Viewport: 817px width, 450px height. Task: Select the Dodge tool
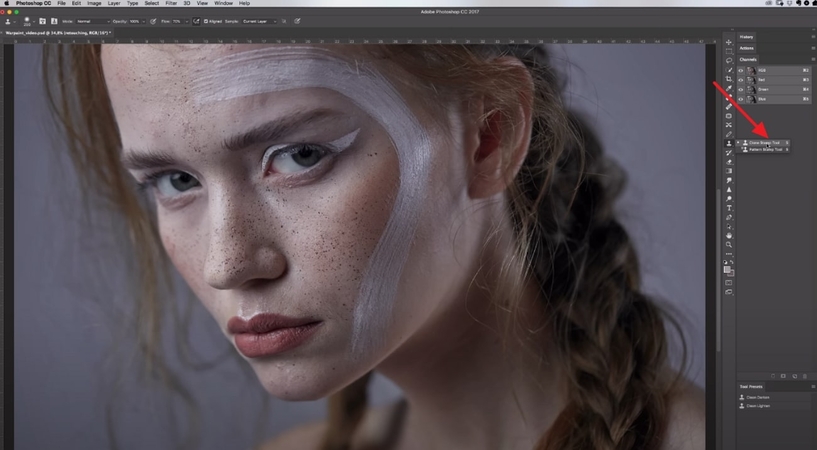[x=729, y=199]
